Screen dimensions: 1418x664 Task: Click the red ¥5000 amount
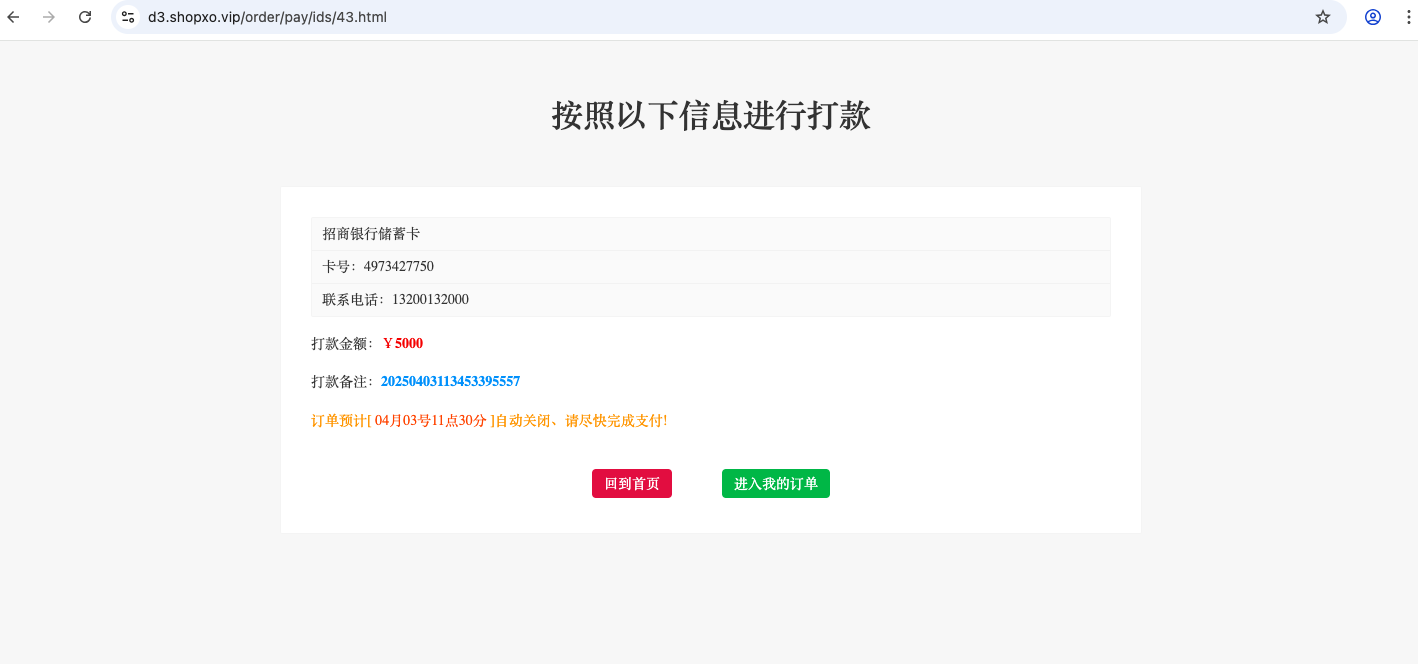point(403,344)
